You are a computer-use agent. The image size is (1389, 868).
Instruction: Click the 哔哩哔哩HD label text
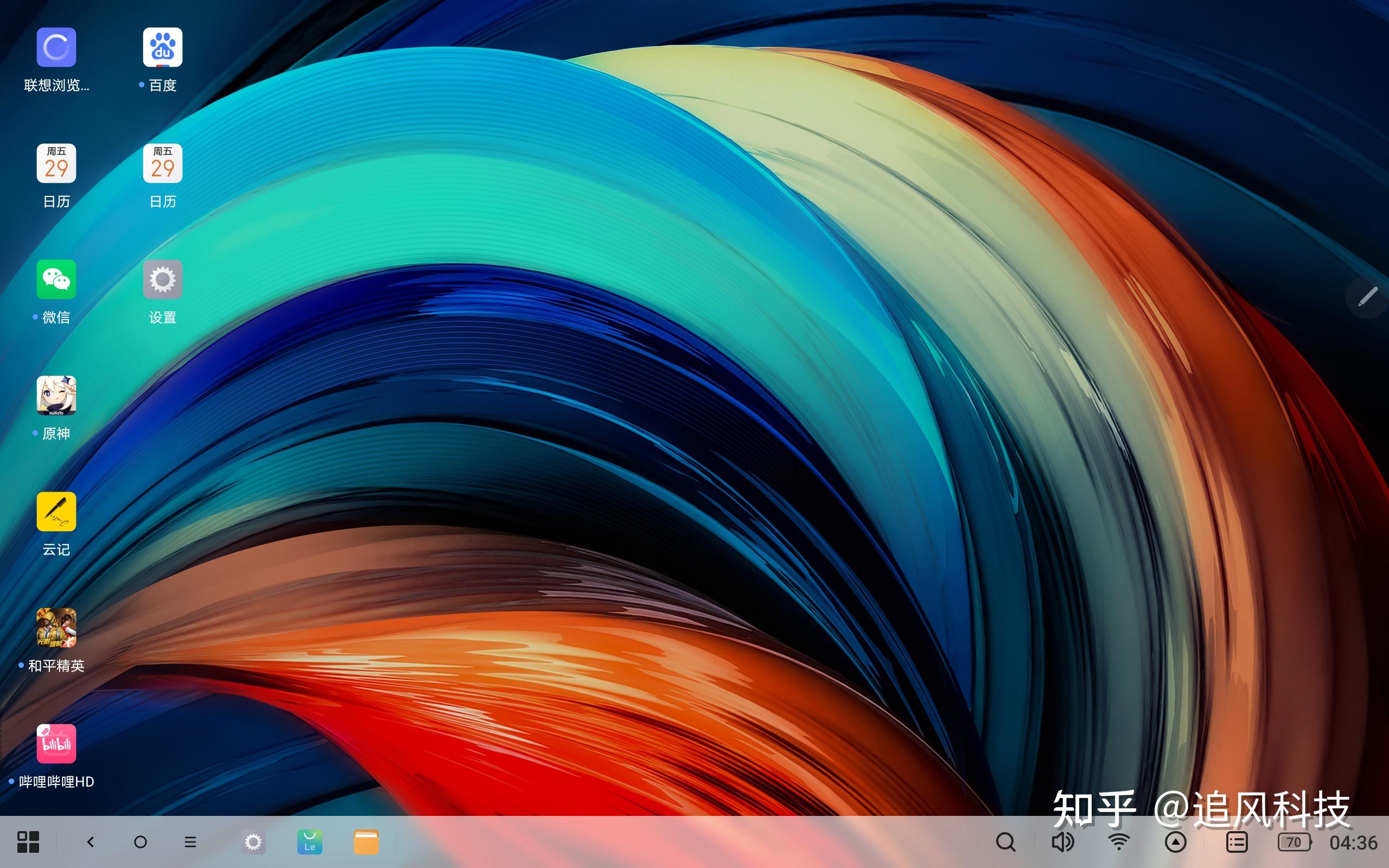56,781
